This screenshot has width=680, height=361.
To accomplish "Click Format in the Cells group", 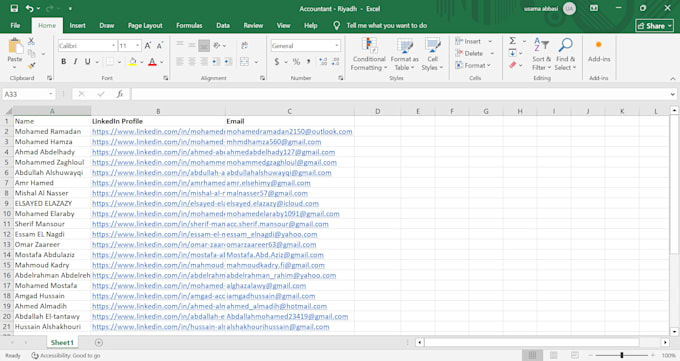I will coord(473,66).
